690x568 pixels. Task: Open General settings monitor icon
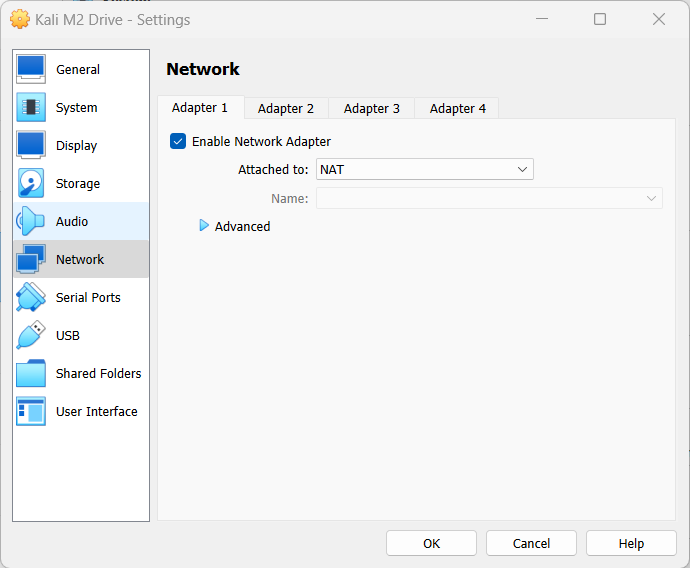click(31, 69)
